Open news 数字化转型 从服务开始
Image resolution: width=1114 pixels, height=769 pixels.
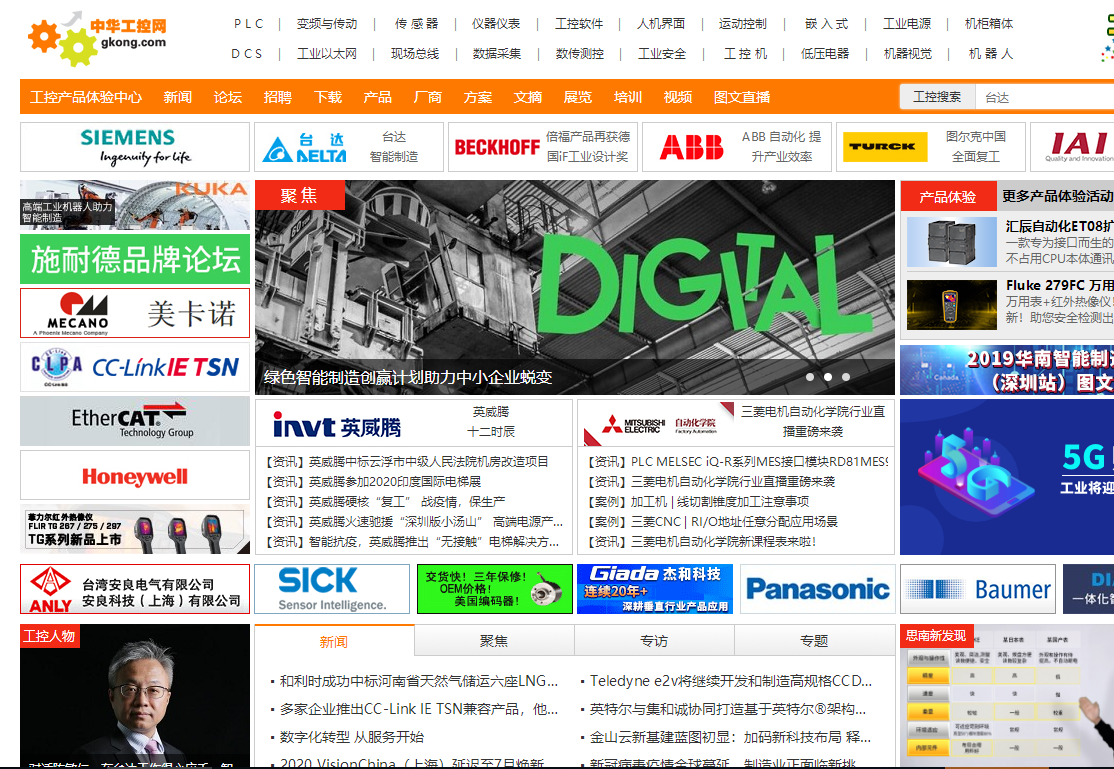coord(352,736)
